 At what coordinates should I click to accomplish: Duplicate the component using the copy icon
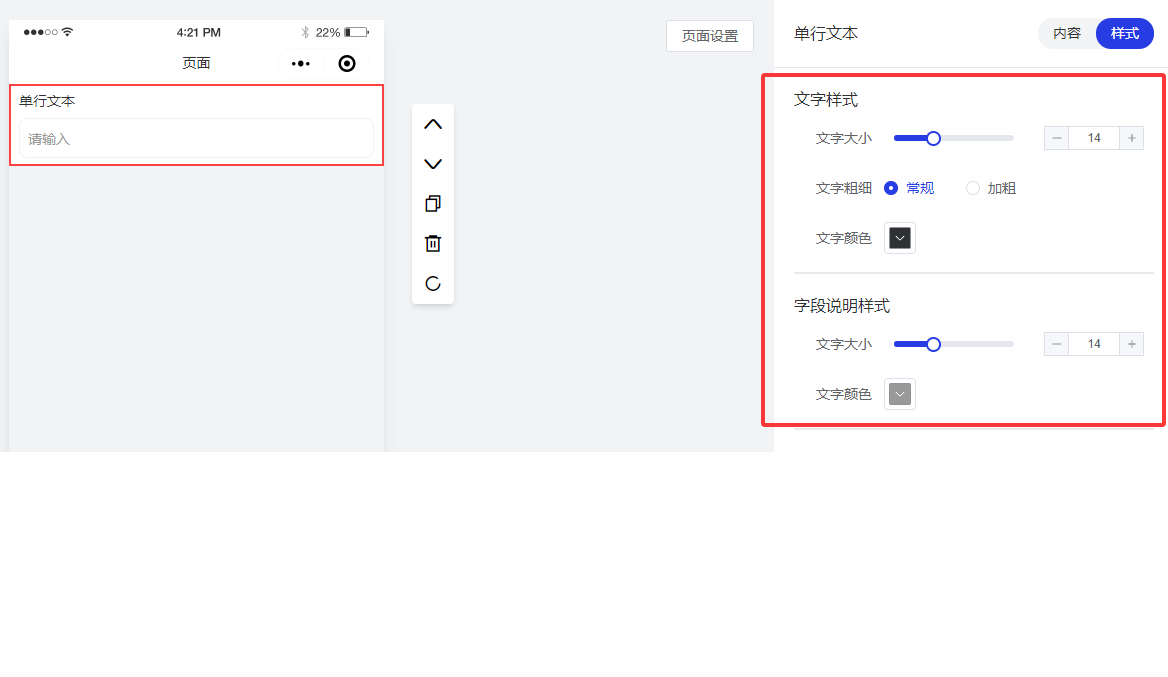coord(433,203)
